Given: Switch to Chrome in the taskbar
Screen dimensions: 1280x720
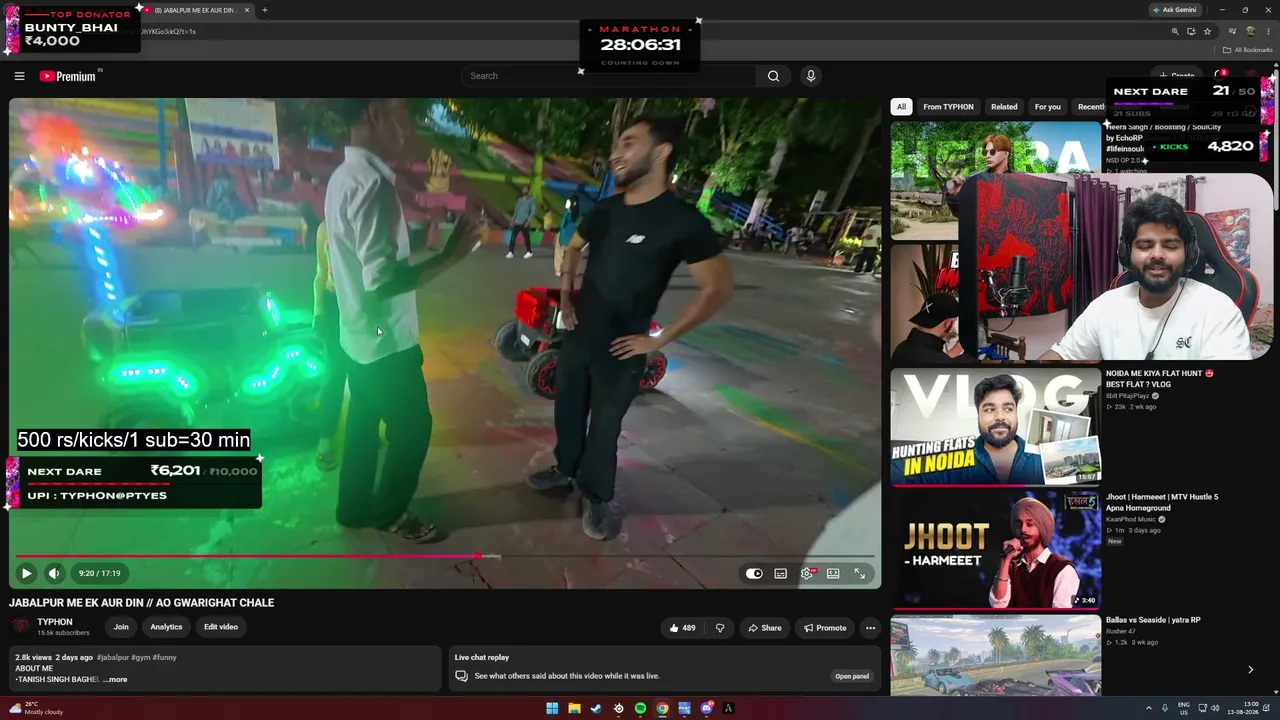Looking at the screenshot, I should pos(662,709).
